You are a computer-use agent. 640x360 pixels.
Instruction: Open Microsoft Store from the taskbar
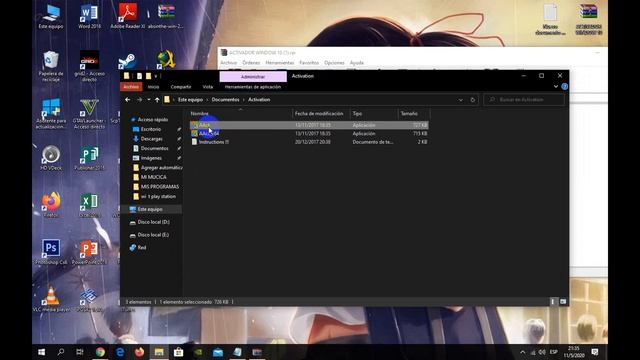[x=178, y=352]
